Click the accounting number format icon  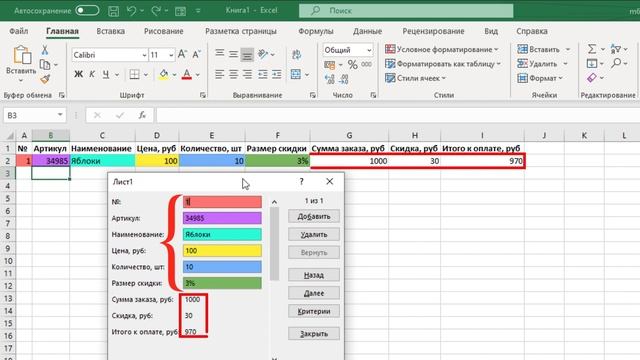click(329, 64)
